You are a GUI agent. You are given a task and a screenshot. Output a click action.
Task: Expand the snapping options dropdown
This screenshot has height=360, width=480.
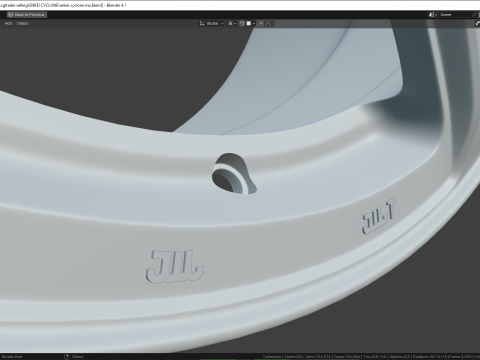click(x=251, y=23)
